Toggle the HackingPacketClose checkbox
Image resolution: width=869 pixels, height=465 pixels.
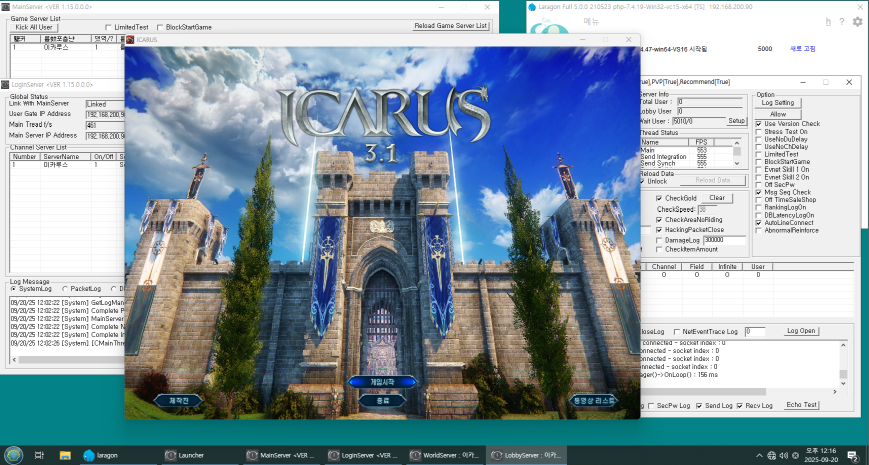click(x=658, y=229)
